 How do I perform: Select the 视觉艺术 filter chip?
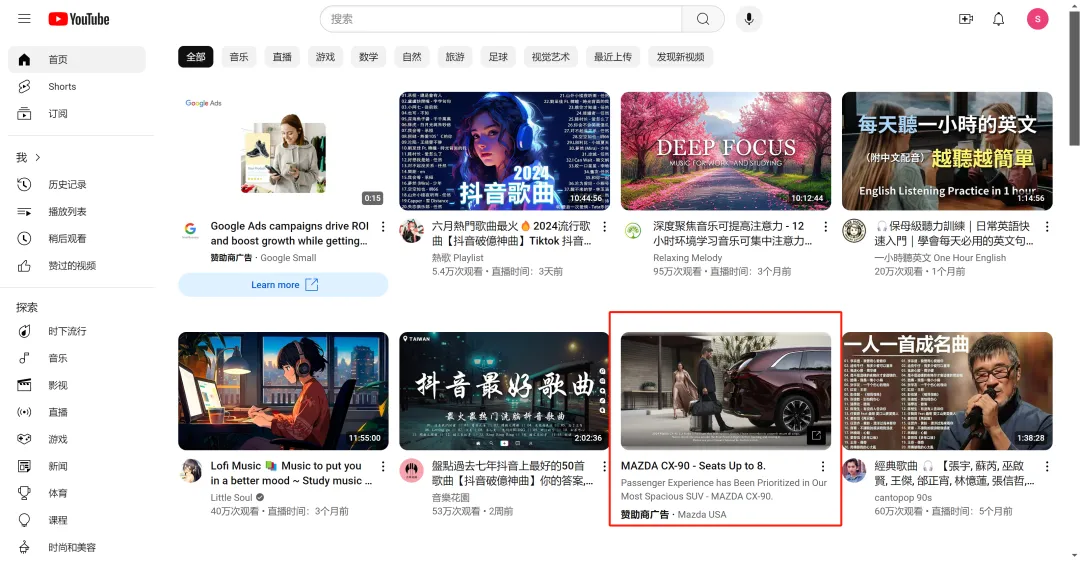(x=550, y=57)
